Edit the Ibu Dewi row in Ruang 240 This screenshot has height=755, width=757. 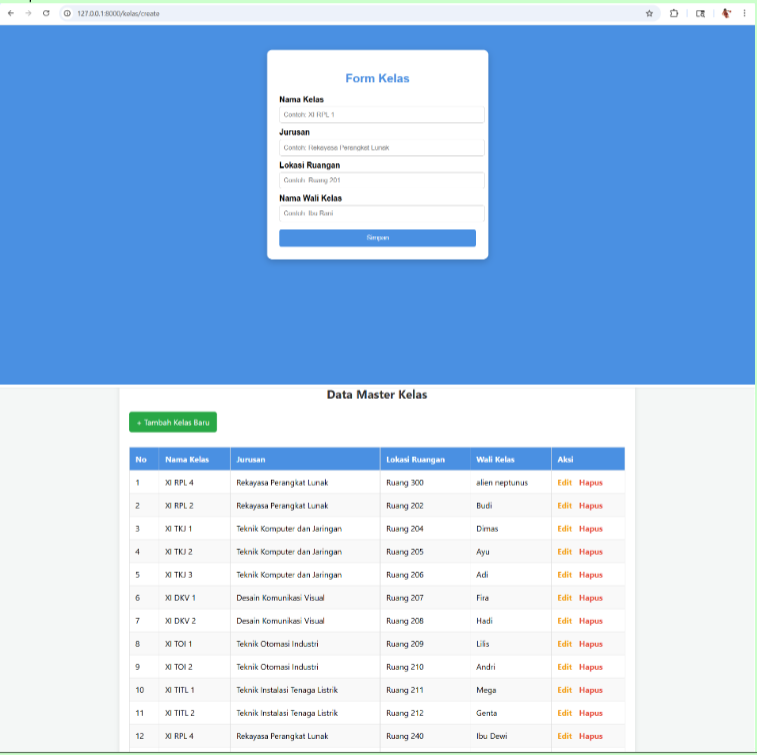tap(564, 736)
